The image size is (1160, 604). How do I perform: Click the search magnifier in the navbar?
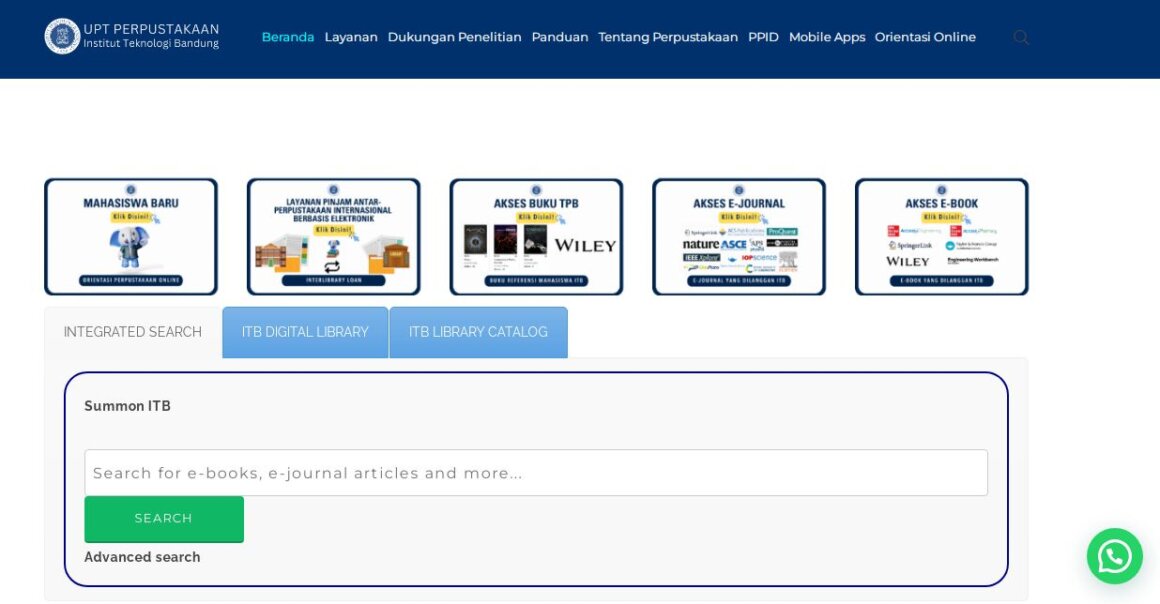[x=1021, y=37]
